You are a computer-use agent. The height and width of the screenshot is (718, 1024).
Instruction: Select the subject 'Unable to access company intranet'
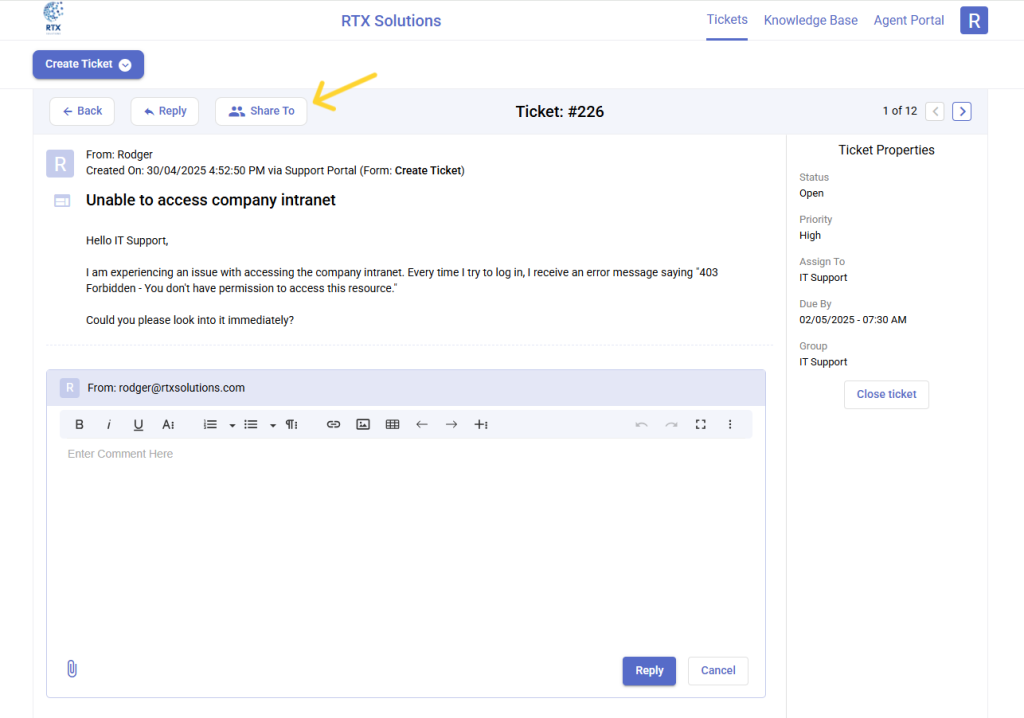[x=210, y=200]
